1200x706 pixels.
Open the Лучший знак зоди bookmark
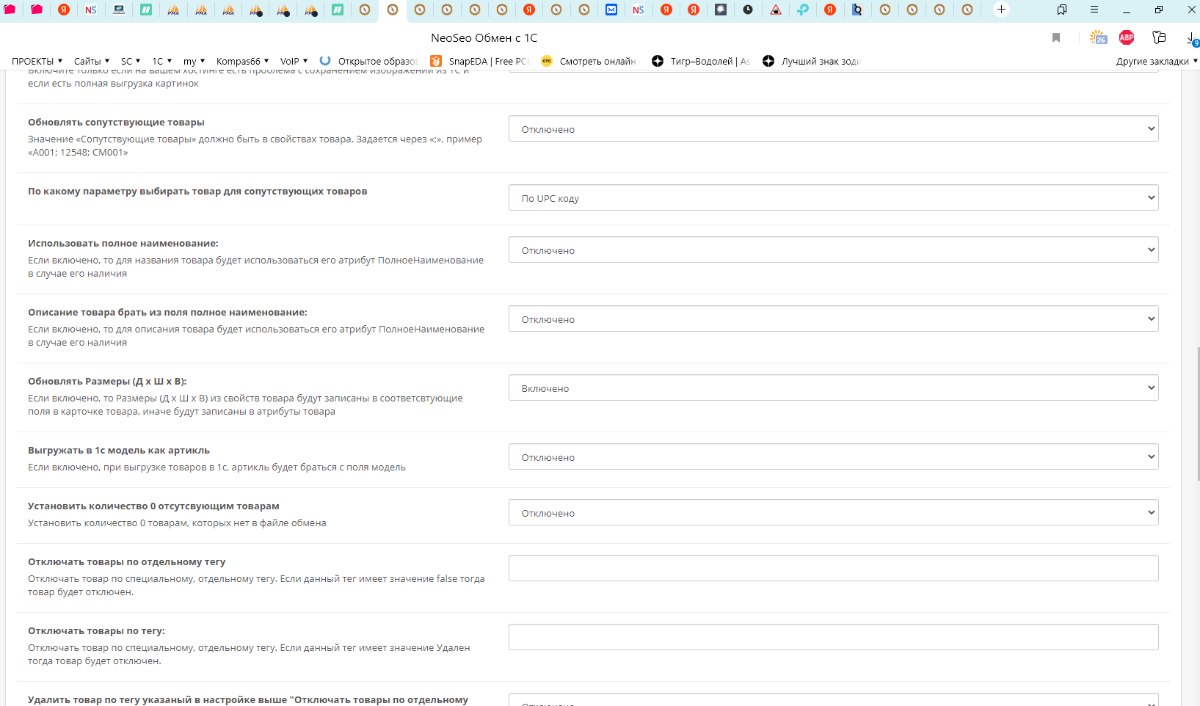tap(811, 61)
